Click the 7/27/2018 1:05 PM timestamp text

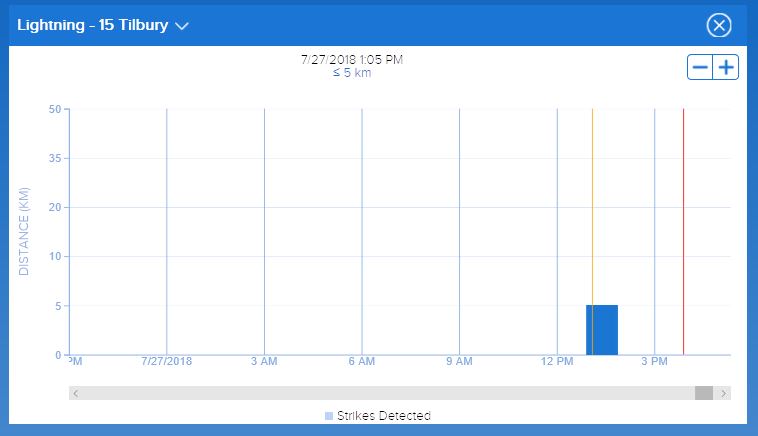(x=351, y=59)
